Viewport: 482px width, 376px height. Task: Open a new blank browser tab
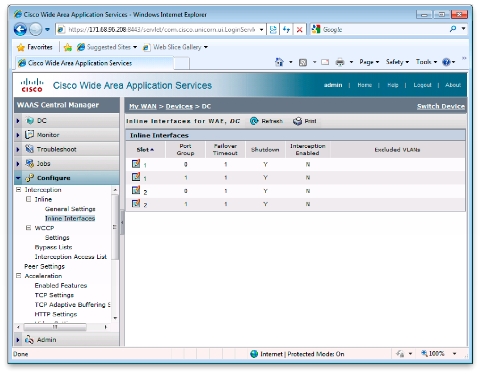coord(182,63)
